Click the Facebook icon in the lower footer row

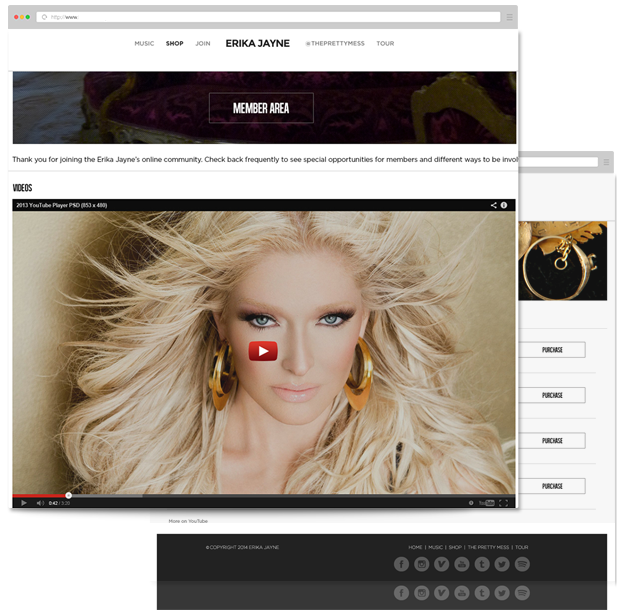[x=401, y=593]
